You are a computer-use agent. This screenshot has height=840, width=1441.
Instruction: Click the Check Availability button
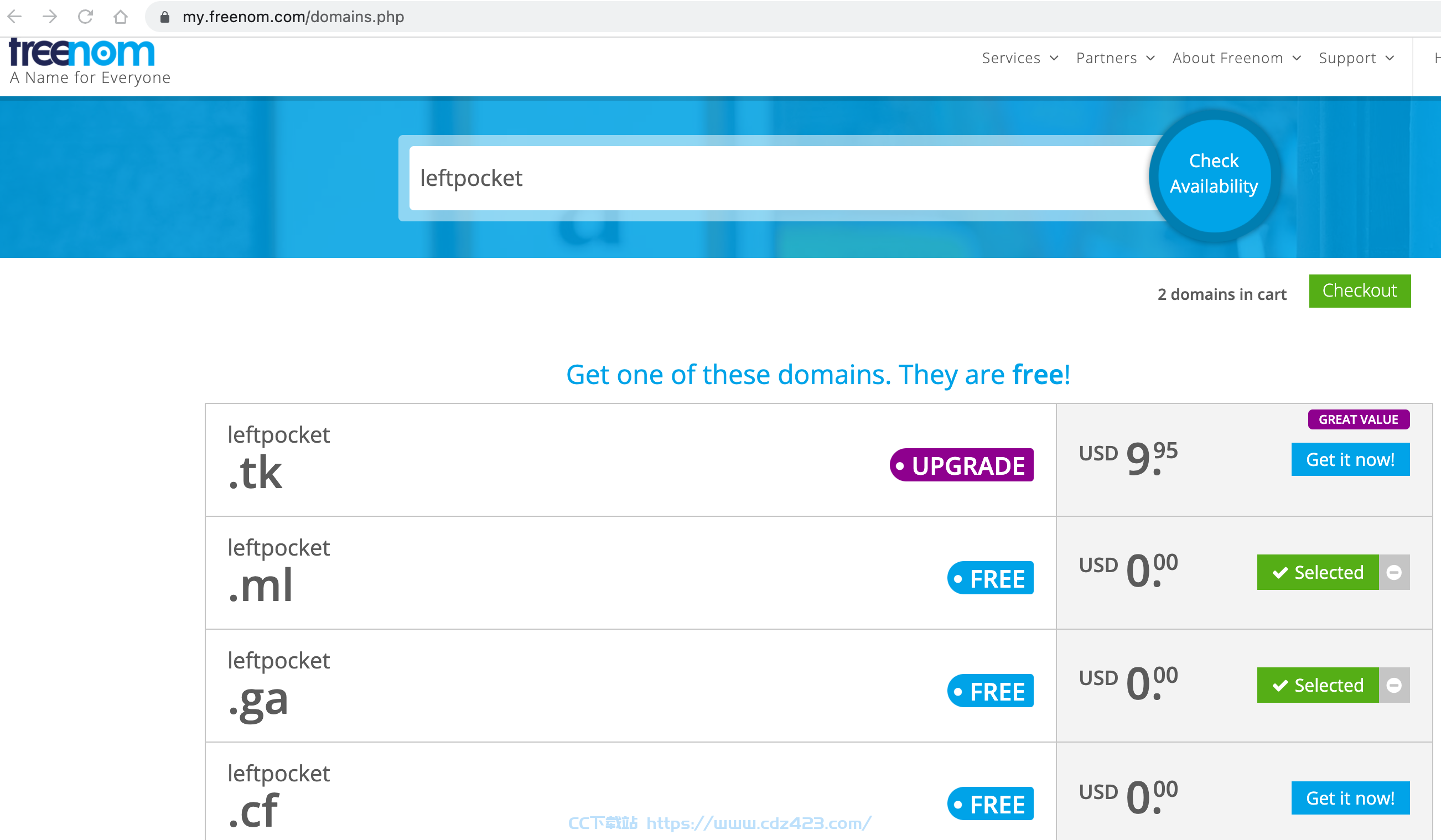(x=1214, y=174)
